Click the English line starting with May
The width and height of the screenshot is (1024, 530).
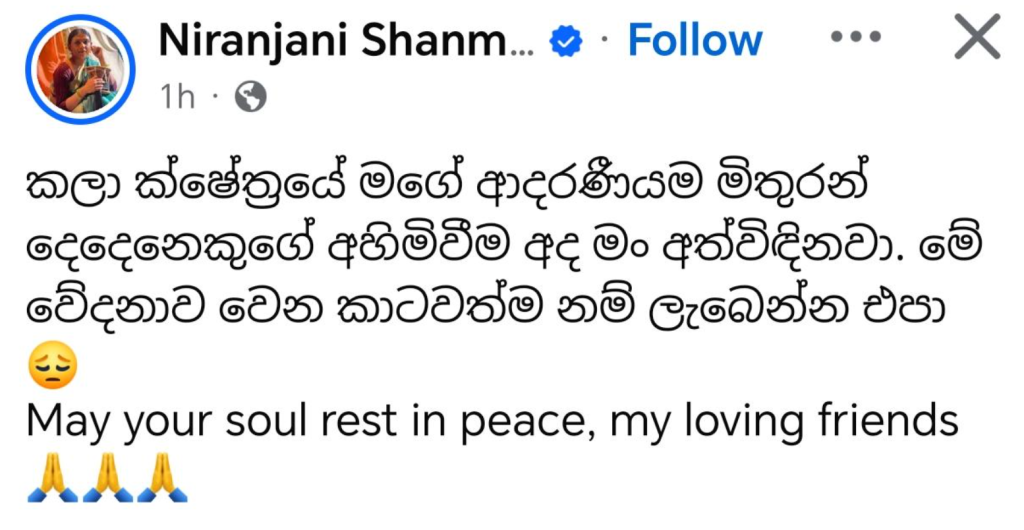click(x=492, y=423)
